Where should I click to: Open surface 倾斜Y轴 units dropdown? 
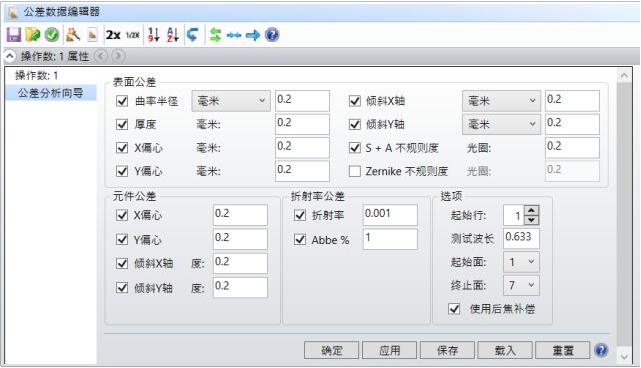click(x=501, y=124)
